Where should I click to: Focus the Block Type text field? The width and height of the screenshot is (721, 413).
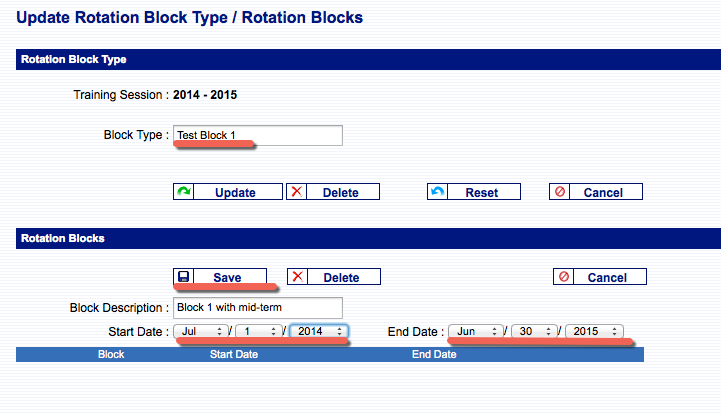click(257, 135)
